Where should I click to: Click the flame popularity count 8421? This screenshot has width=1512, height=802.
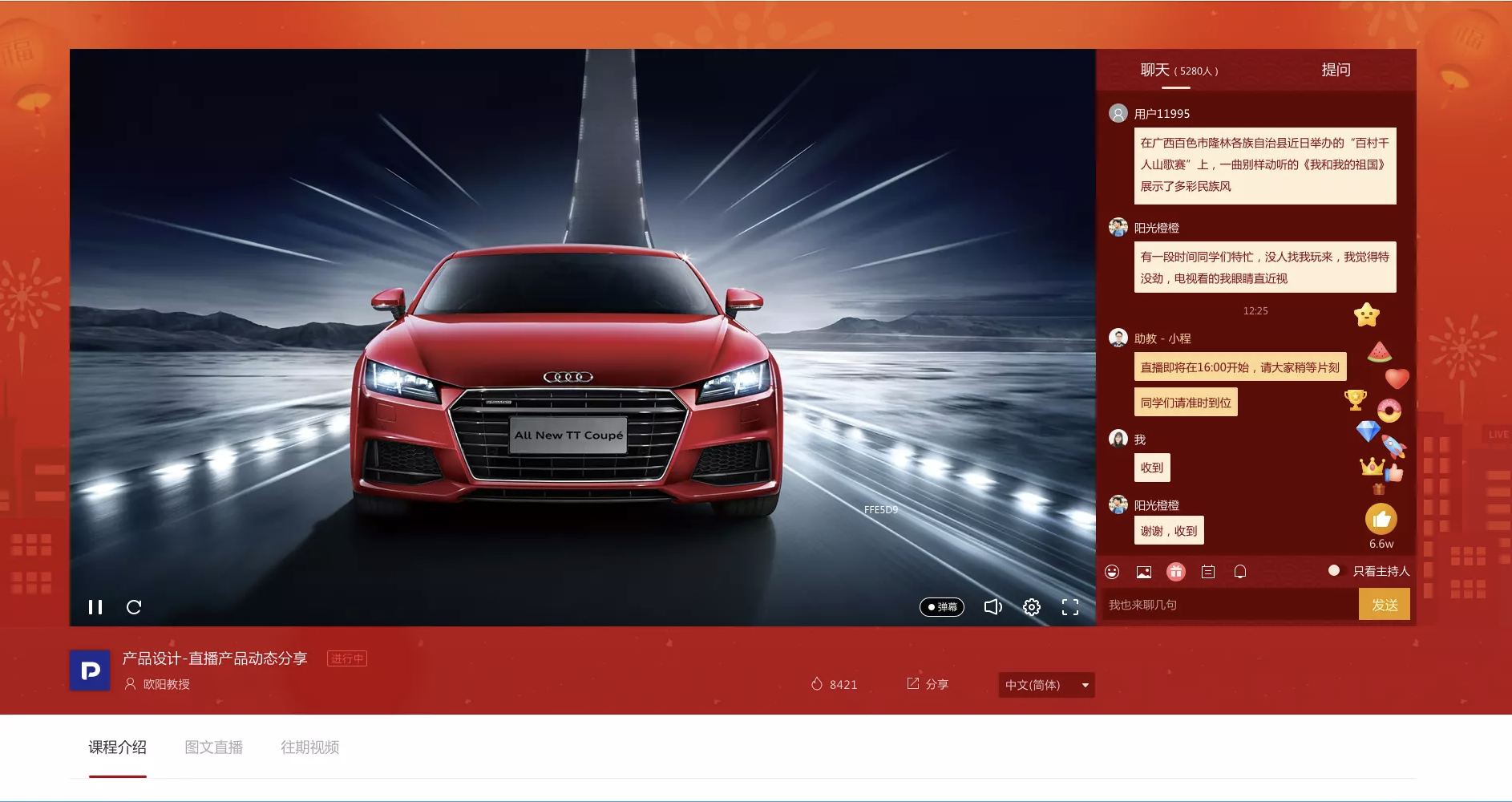(834, 684)
